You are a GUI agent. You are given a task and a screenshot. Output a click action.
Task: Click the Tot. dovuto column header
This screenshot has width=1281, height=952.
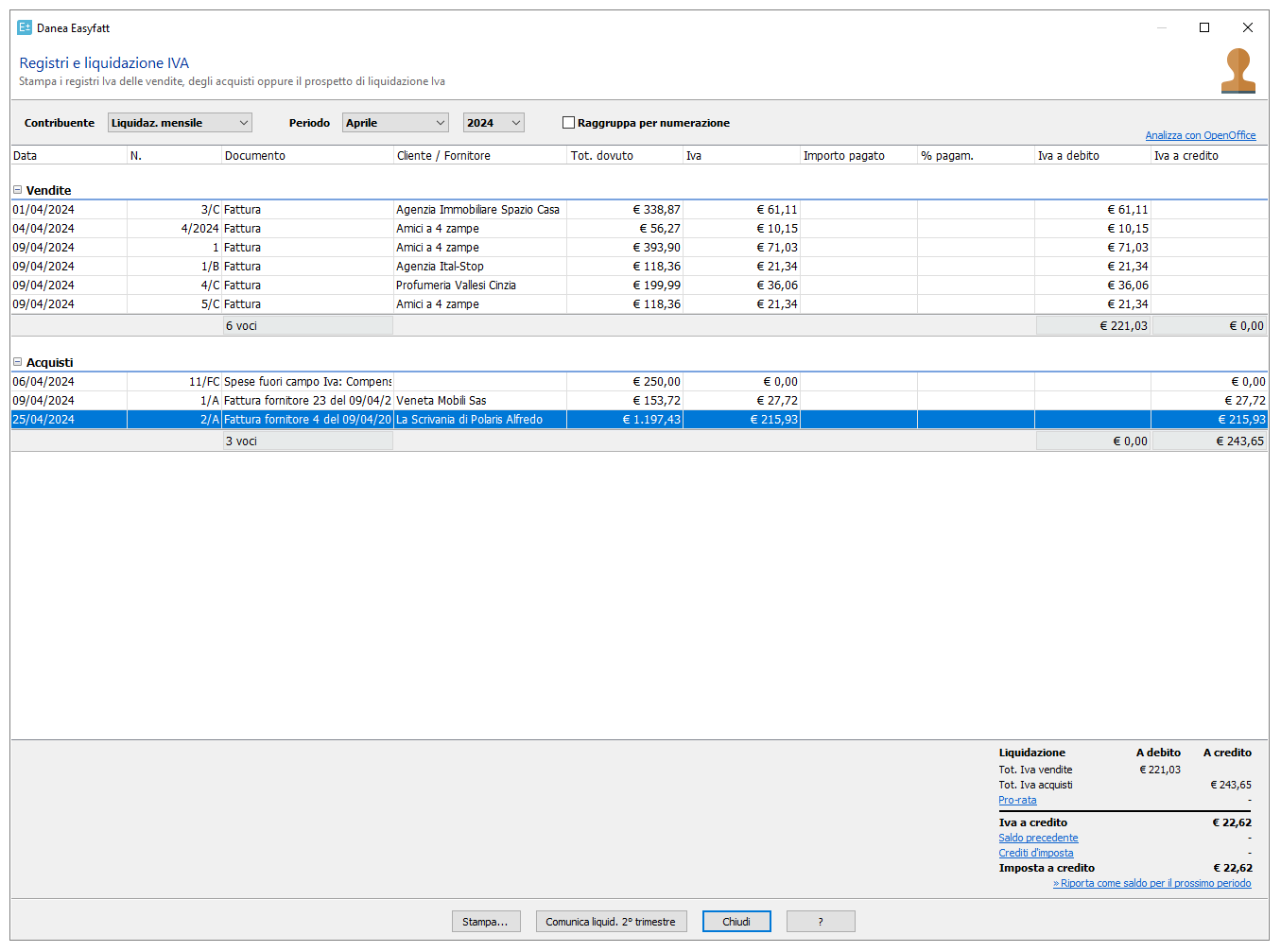(625, 156)
